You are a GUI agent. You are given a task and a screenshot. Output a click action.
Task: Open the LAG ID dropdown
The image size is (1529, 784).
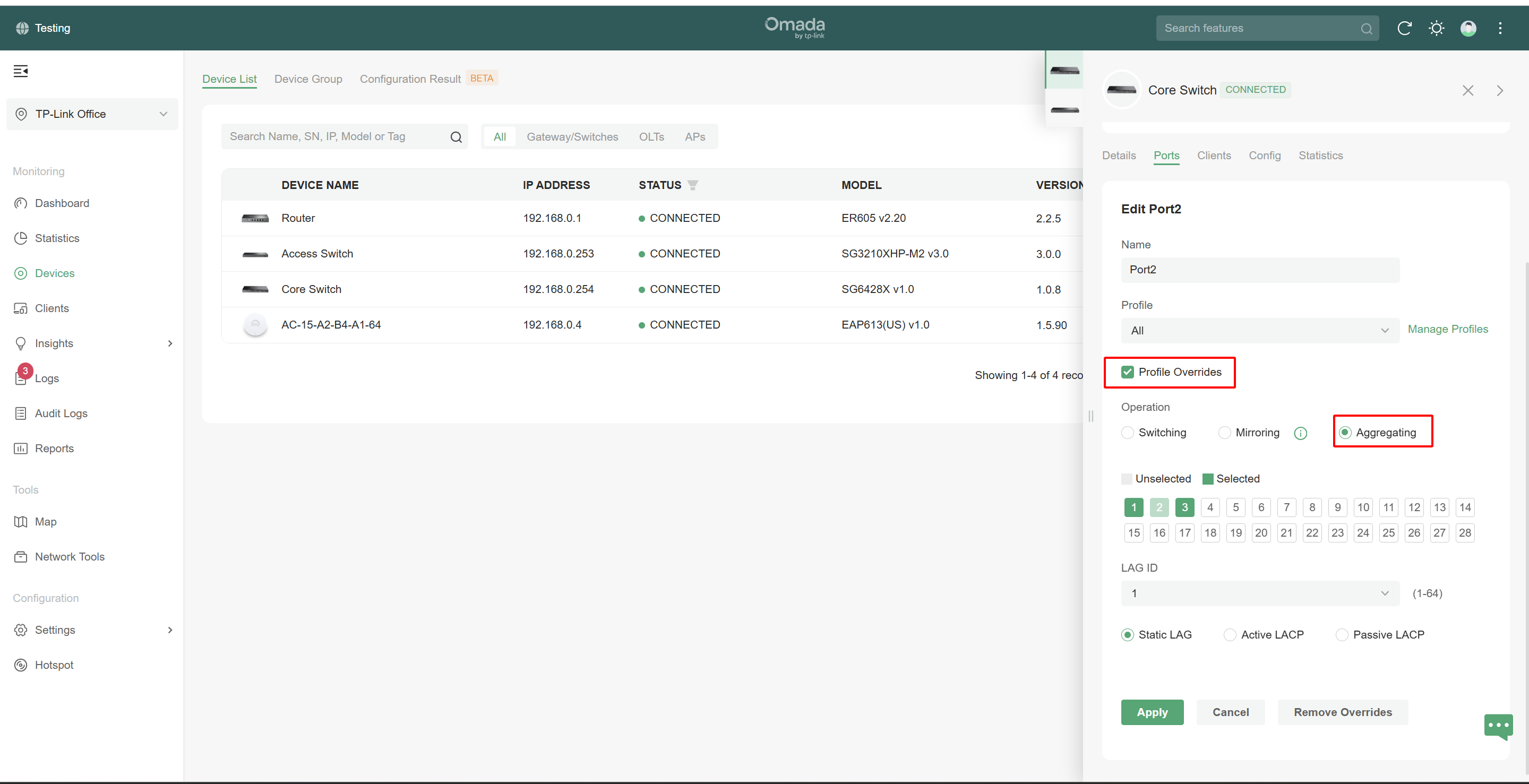(x=1259, y=593)
